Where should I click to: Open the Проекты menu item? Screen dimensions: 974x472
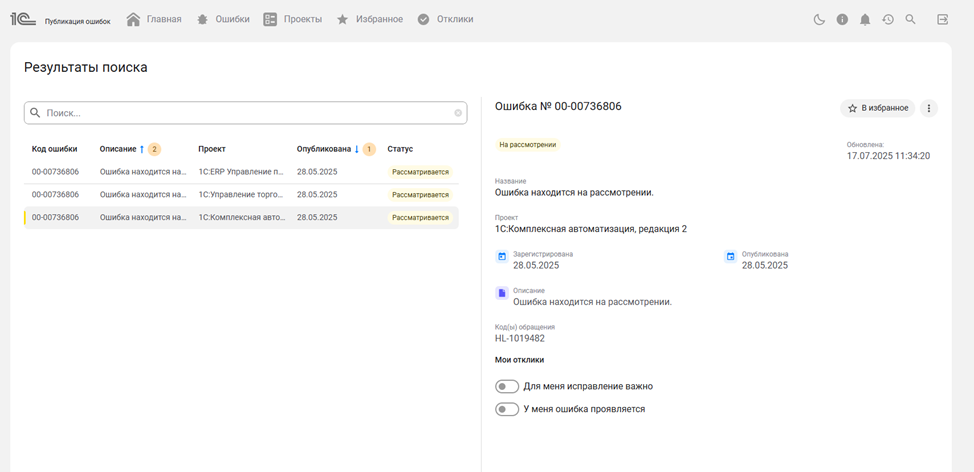point(303,19)
